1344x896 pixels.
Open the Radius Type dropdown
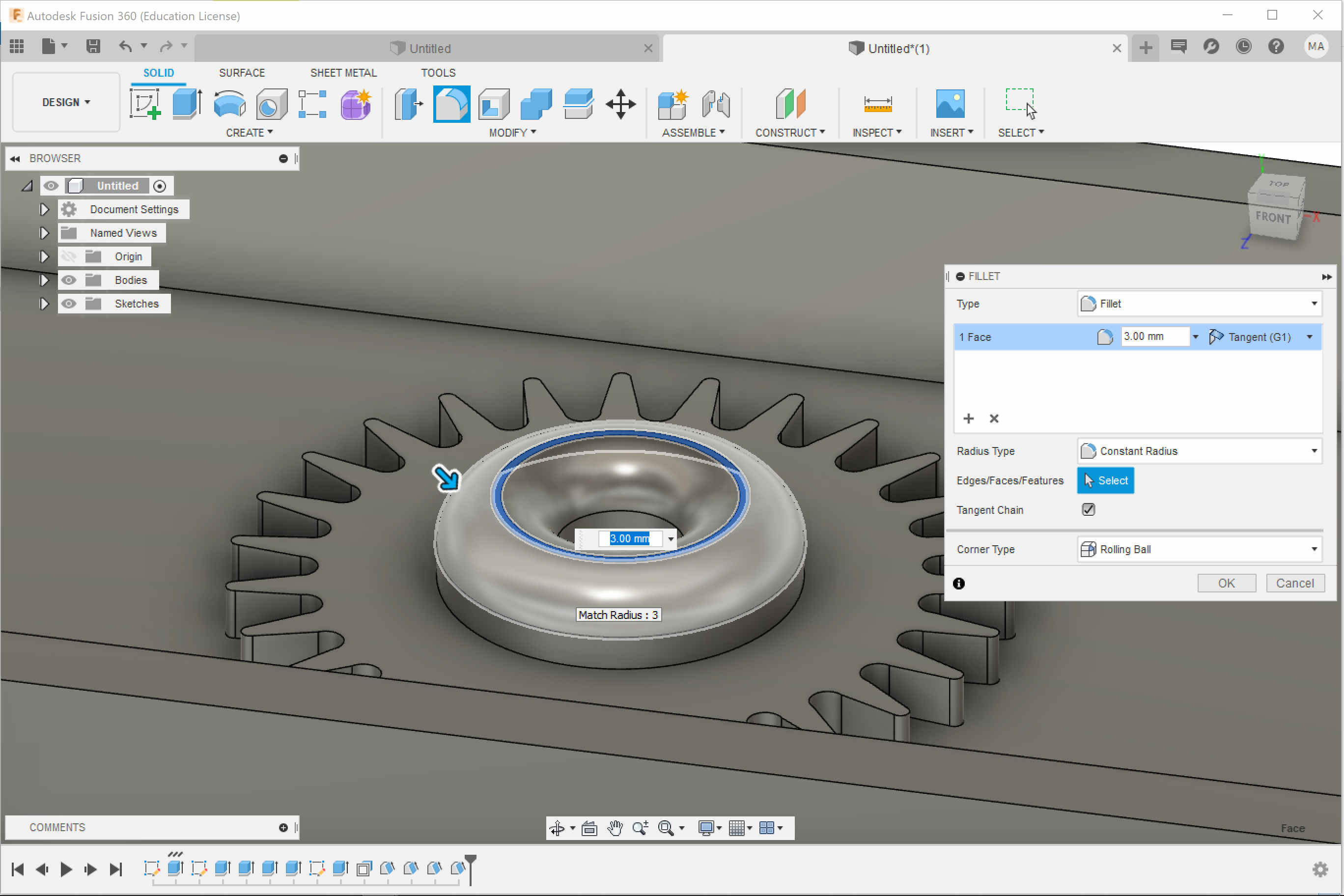coord(1200,451)
